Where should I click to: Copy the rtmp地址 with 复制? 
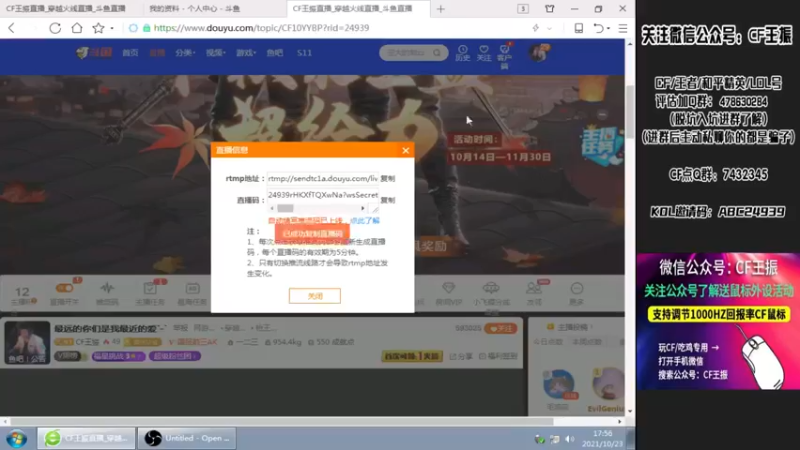388,179
